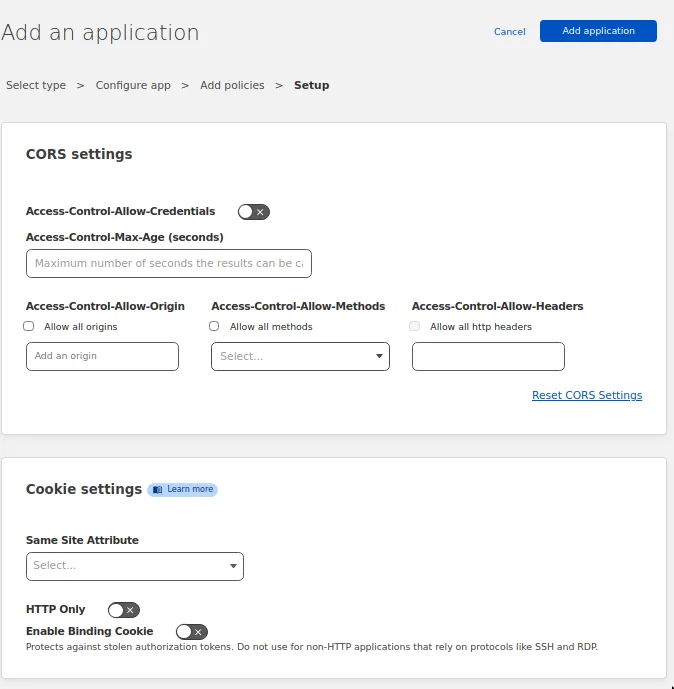Image resolution: width=674 pixels, height=689 pixels.
Task: Return to Add policies breadcrumb step
Action: pos(232,86)
